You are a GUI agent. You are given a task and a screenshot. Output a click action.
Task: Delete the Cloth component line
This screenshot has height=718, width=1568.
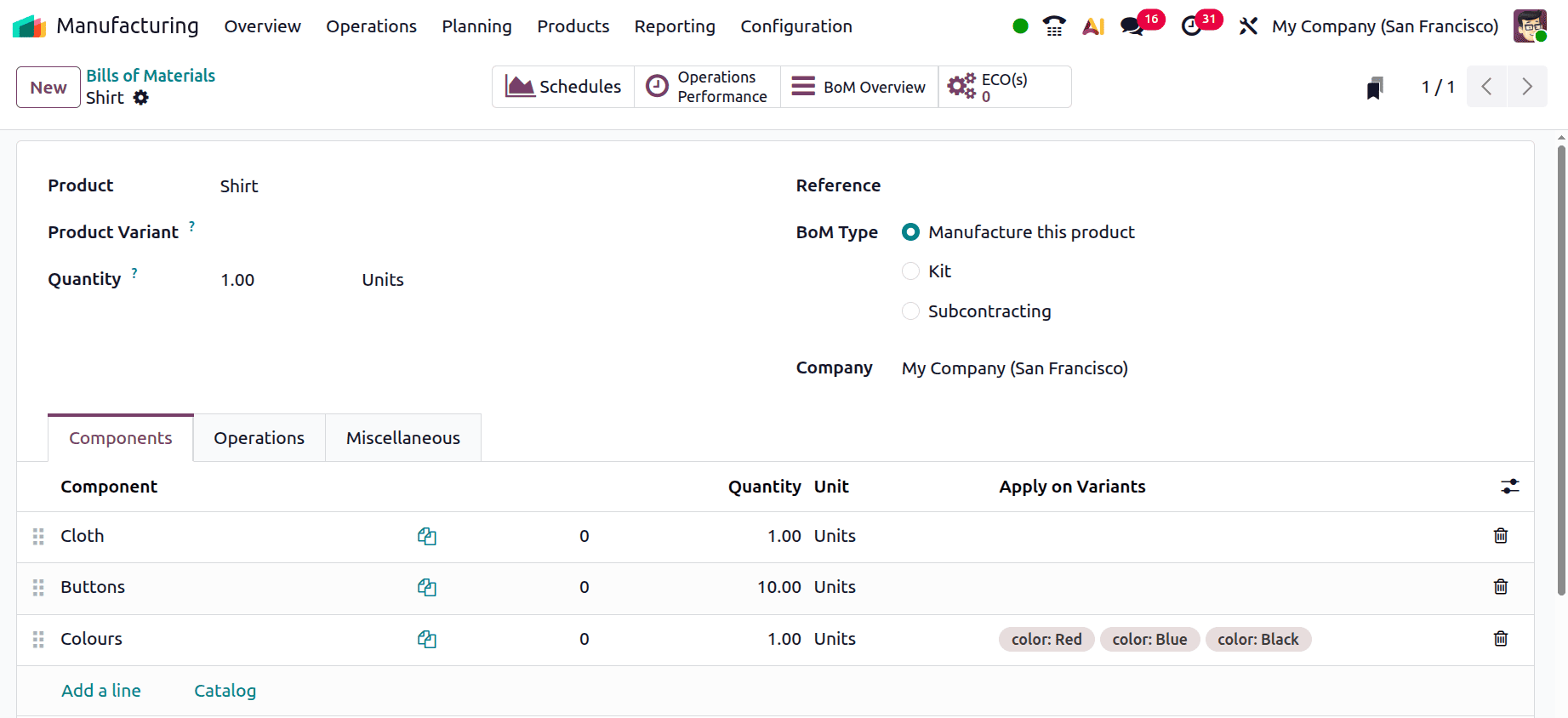pyautogui.click(x=1501, y=536)
